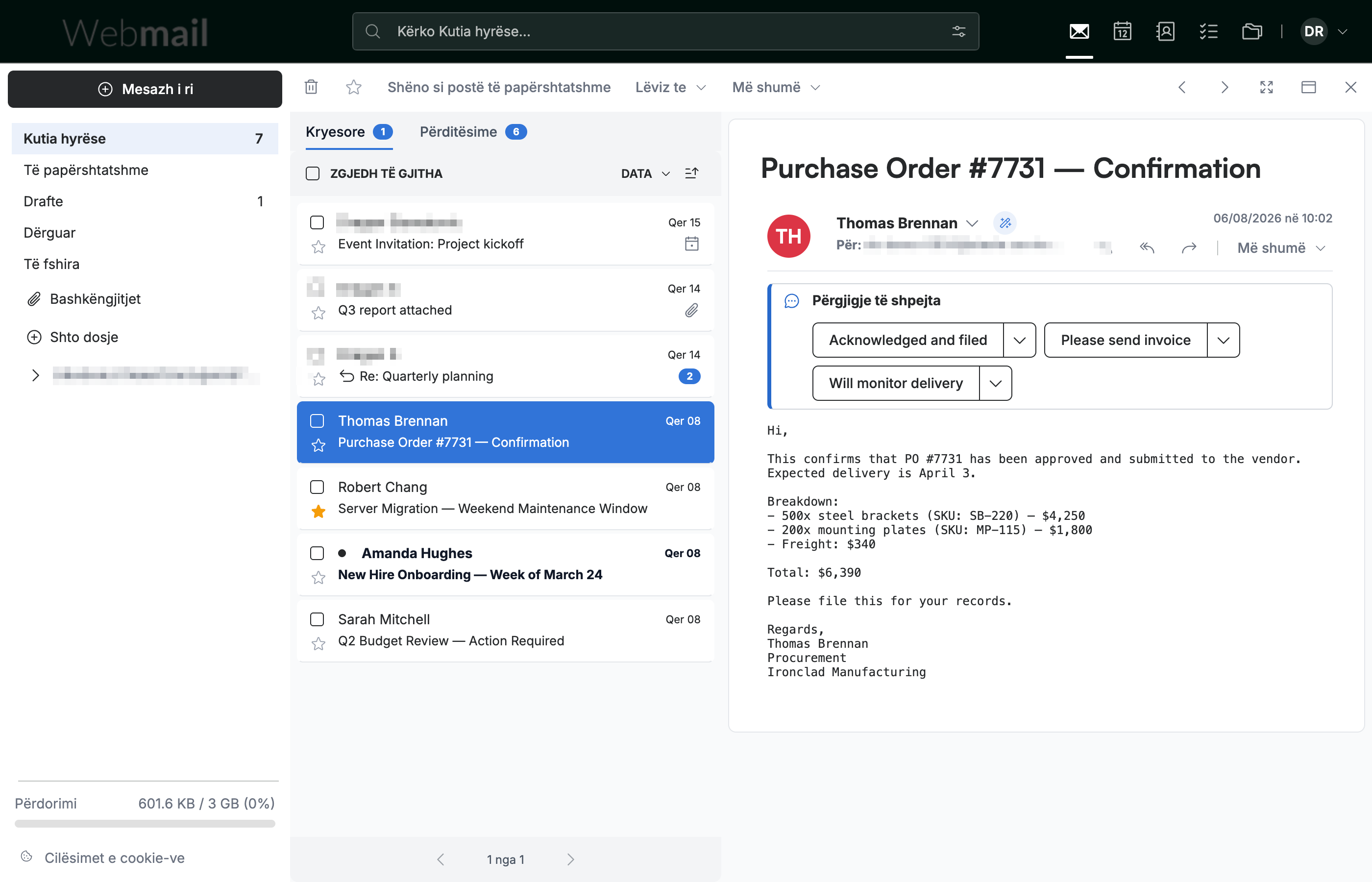Toggle the sort order icon beside DATA
This screenshot has height=882, width=1372.
[692, 173]
